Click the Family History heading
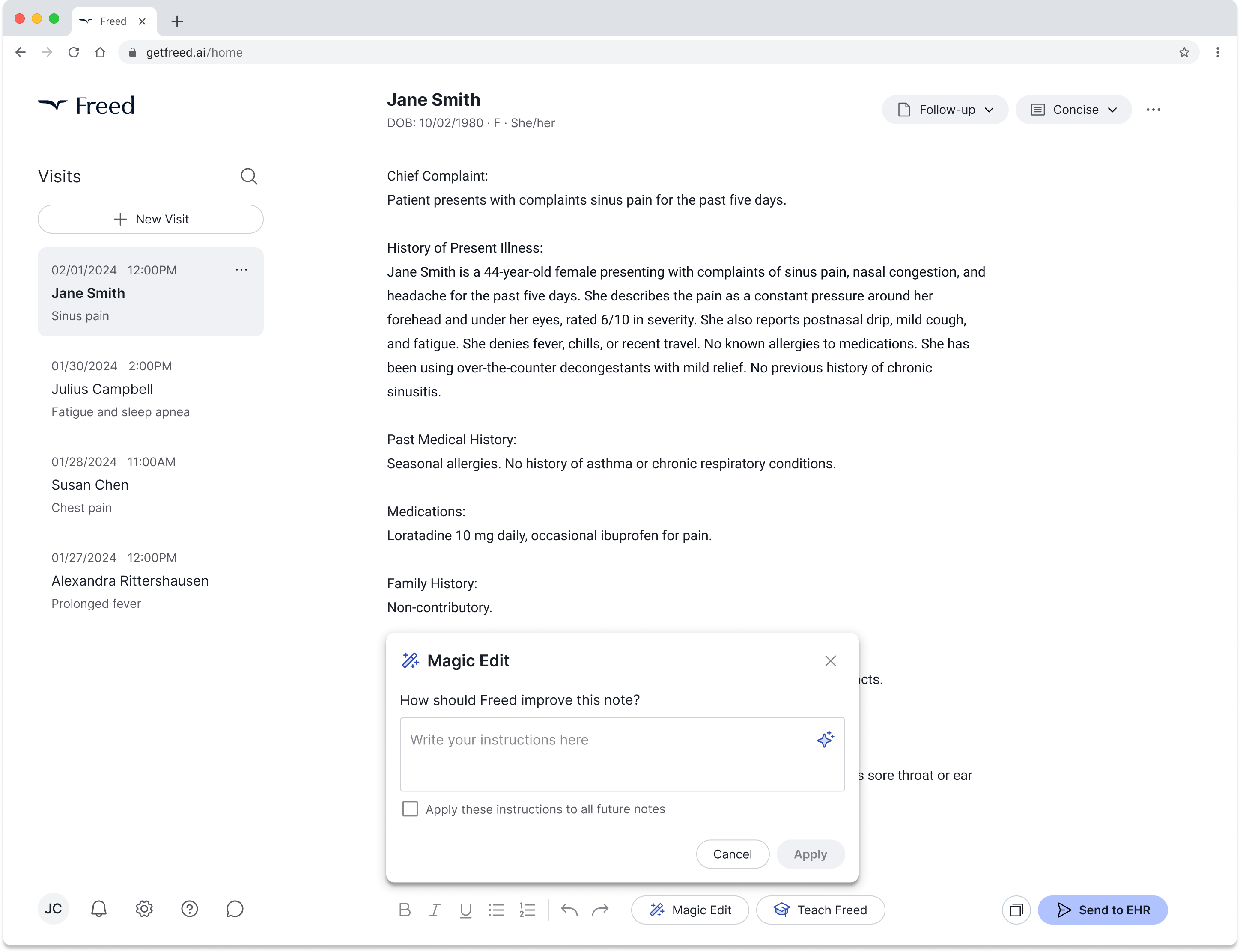Viewport: 1240px width, 952px height. pos(432,583)
